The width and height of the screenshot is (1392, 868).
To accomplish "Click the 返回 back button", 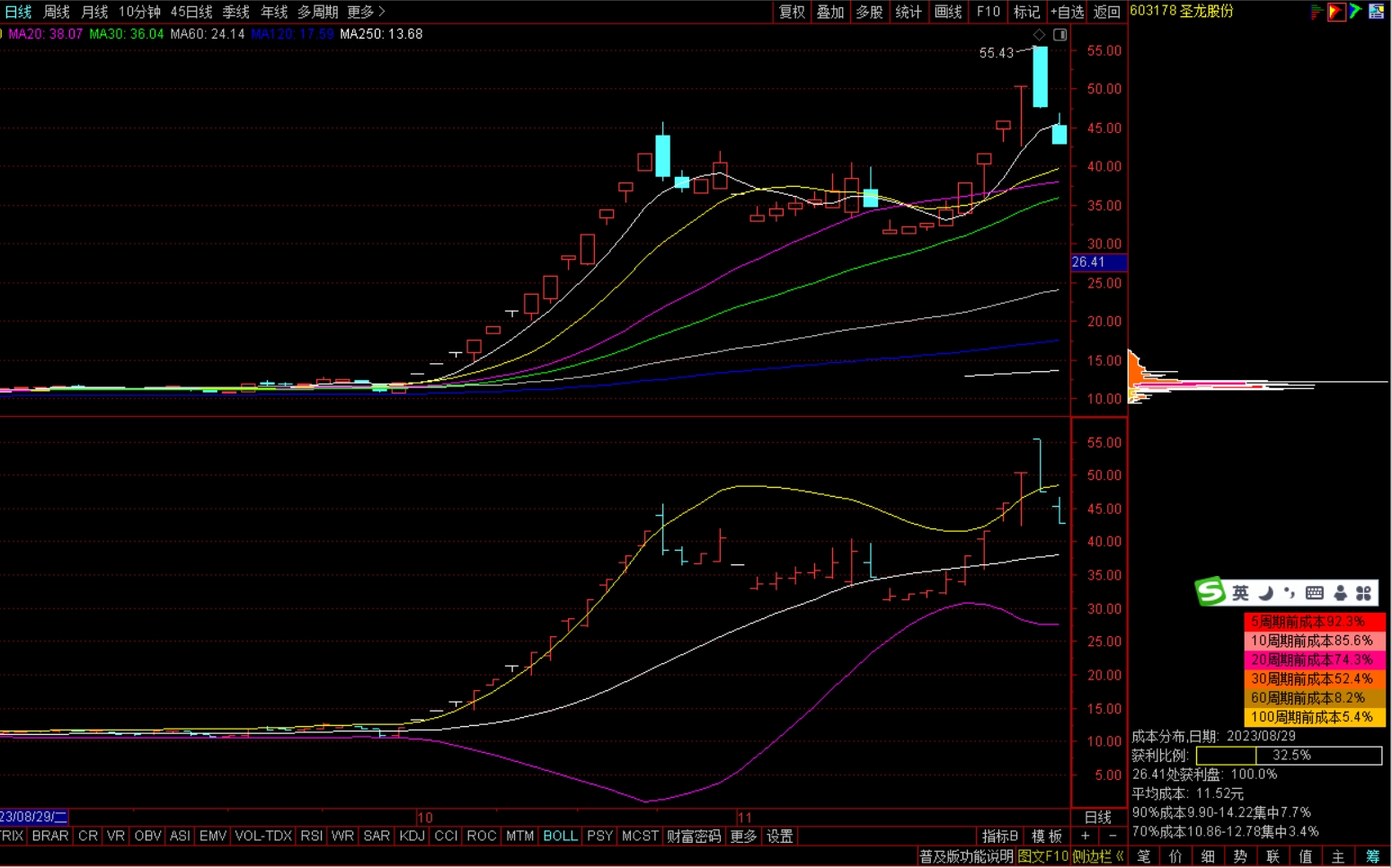I will [1106, 12].
